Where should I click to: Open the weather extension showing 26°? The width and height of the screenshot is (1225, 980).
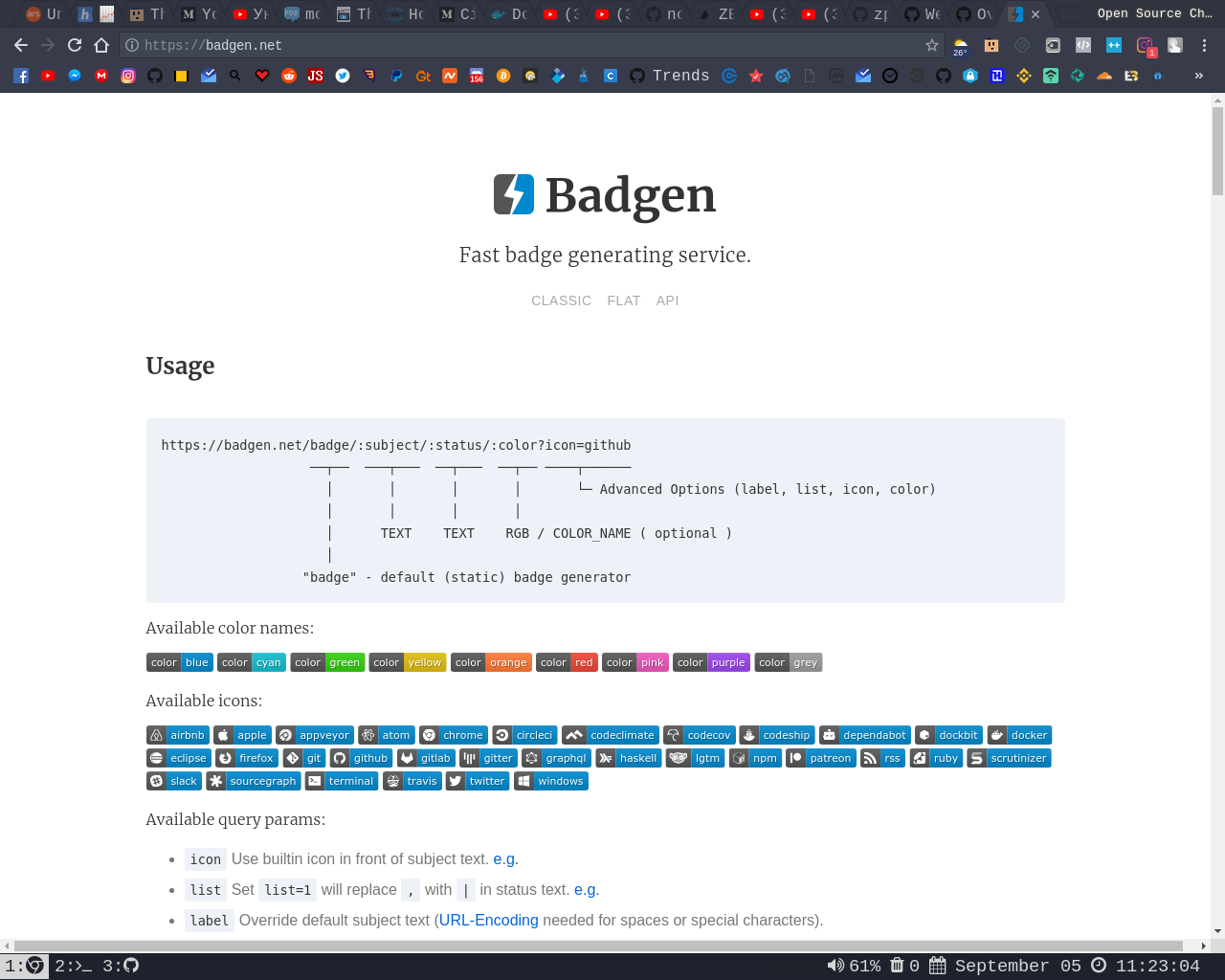coord(960,46)
